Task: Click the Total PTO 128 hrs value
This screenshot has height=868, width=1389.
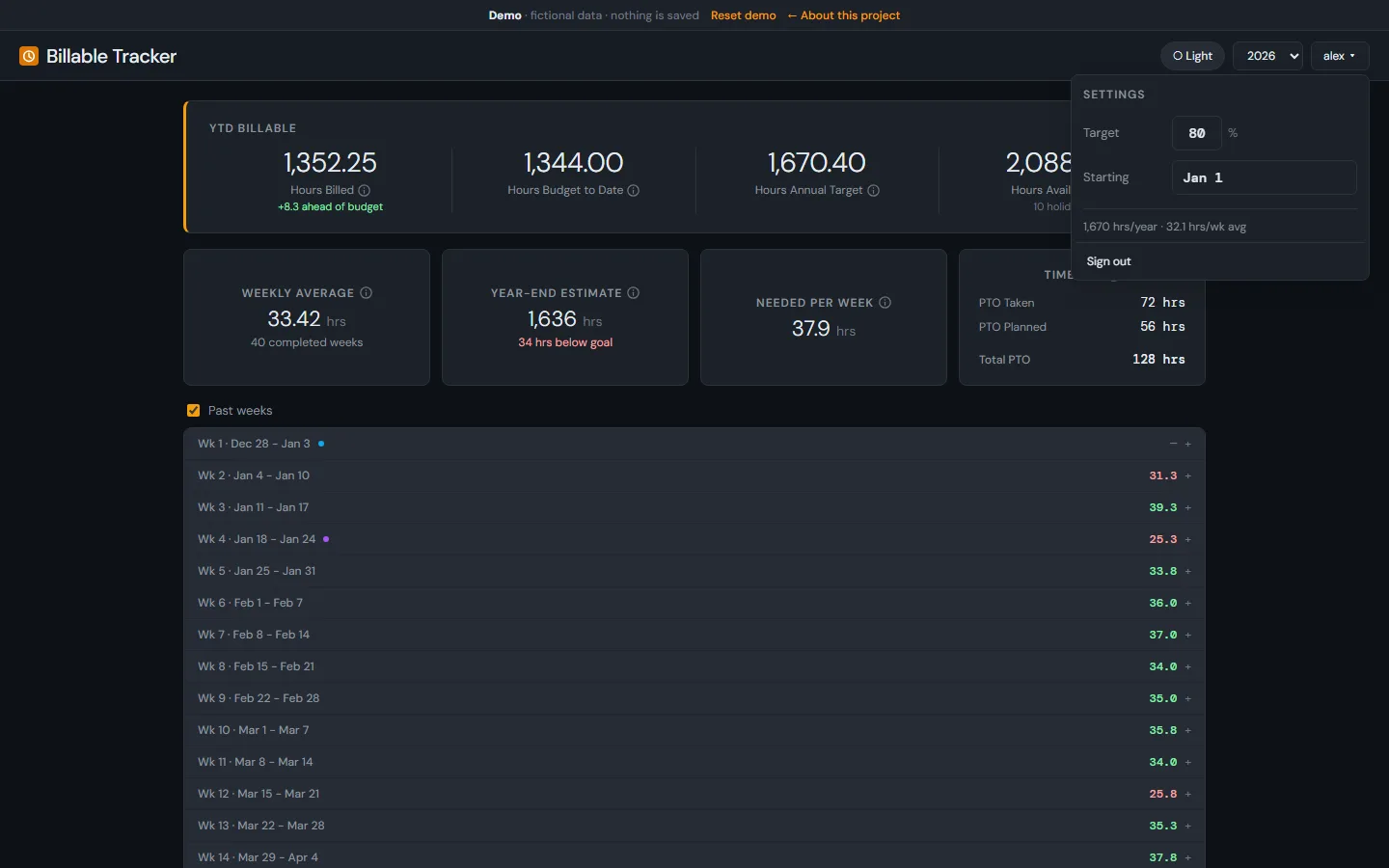Action: tap(1158, 360)
